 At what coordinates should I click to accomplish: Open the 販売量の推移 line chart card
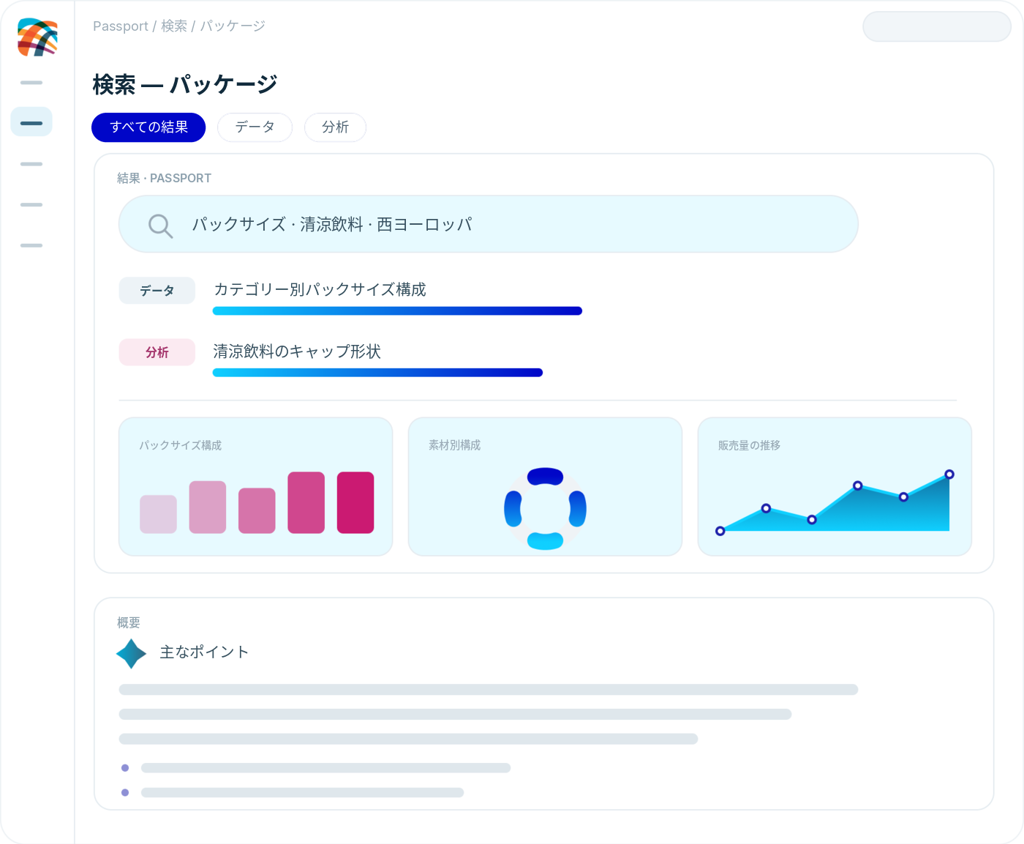pyautogui.click(x=835, y=487)
